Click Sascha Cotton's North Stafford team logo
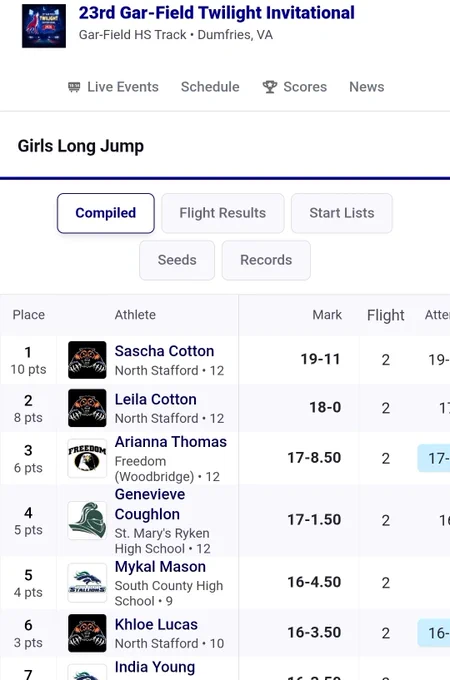The width and height of the screenshot is (450, 680). (x=87, y=360)
